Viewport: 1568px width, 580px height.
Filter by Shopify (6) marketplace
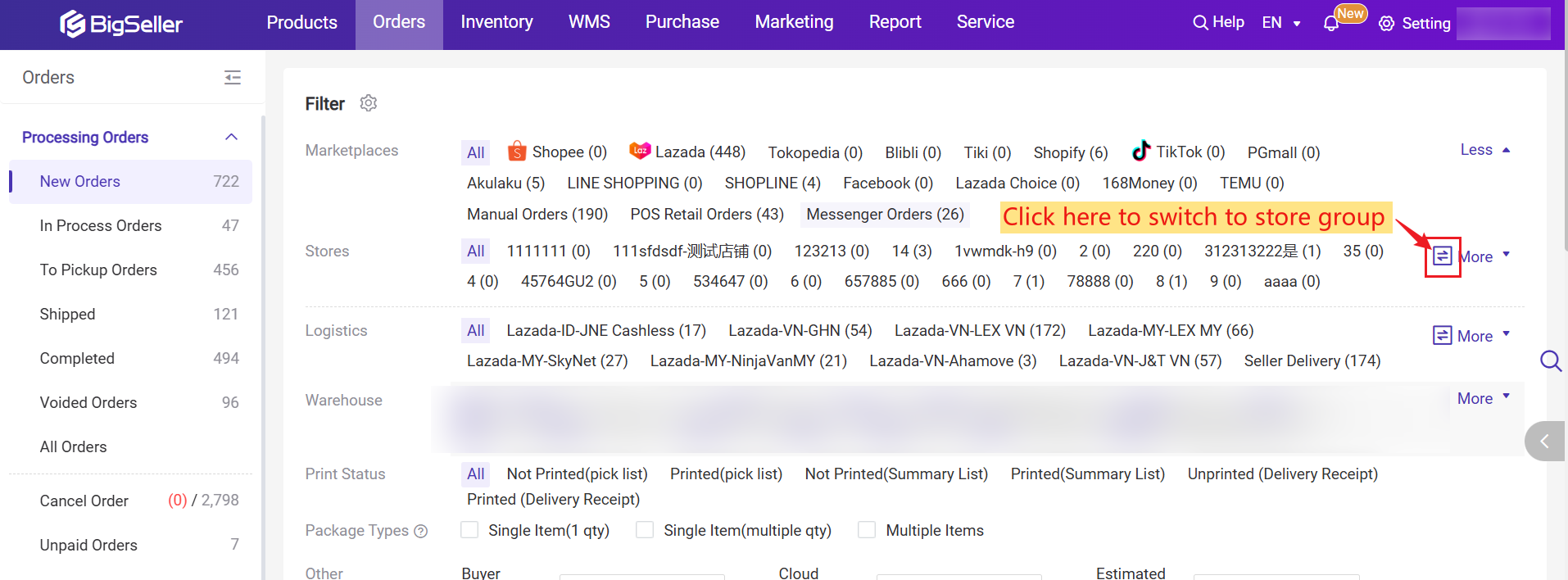1071,152
